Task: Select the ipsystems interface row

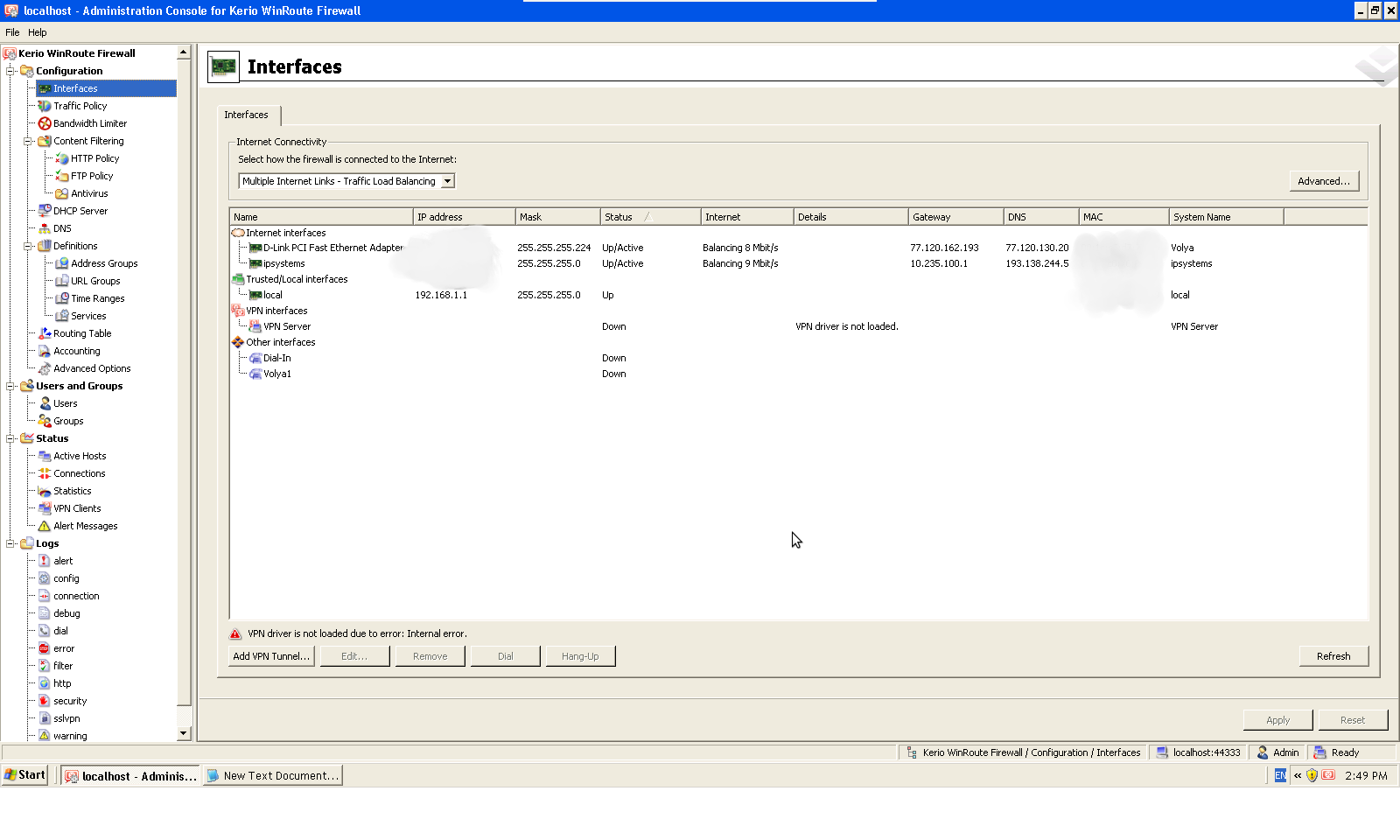Action: 799,263
